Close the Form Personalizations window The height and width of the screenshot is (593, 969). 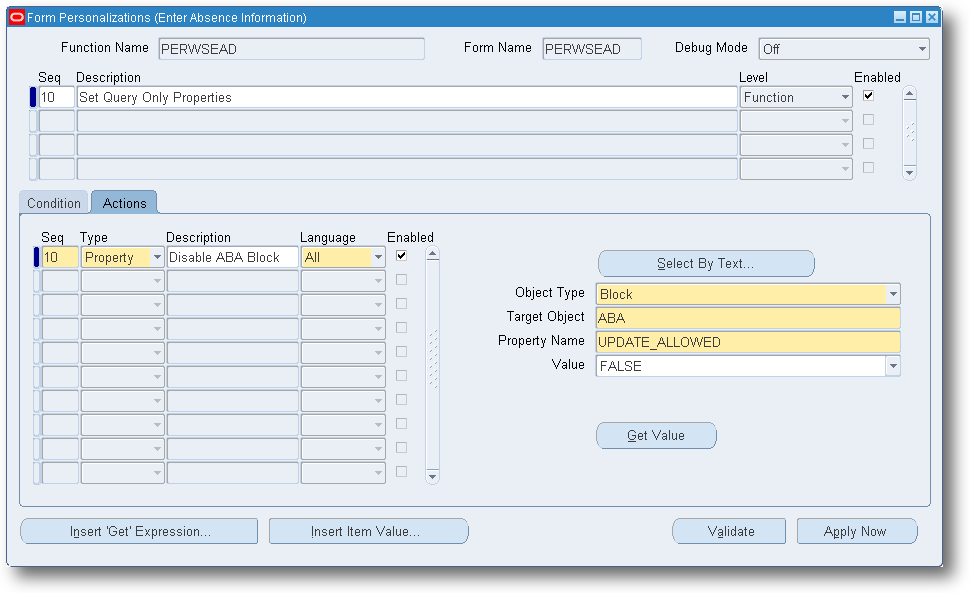click(x=931, y=17)
